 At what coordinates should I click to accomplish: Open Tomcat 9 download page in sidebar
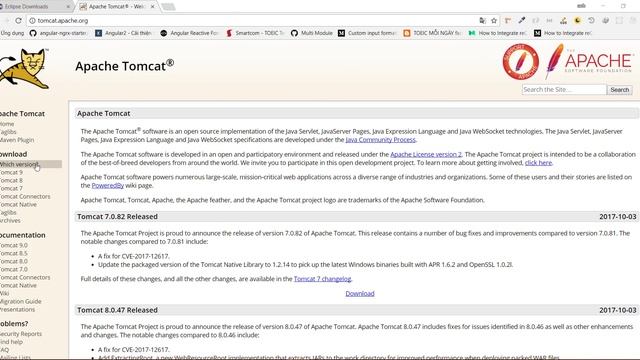tap(11, 172)
